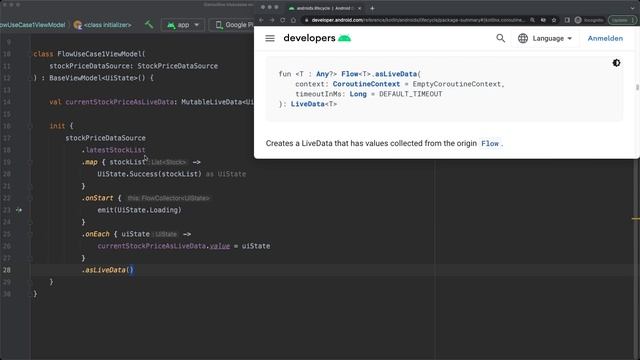Follow the CoroutineContext link in the signature

[366, 84]
